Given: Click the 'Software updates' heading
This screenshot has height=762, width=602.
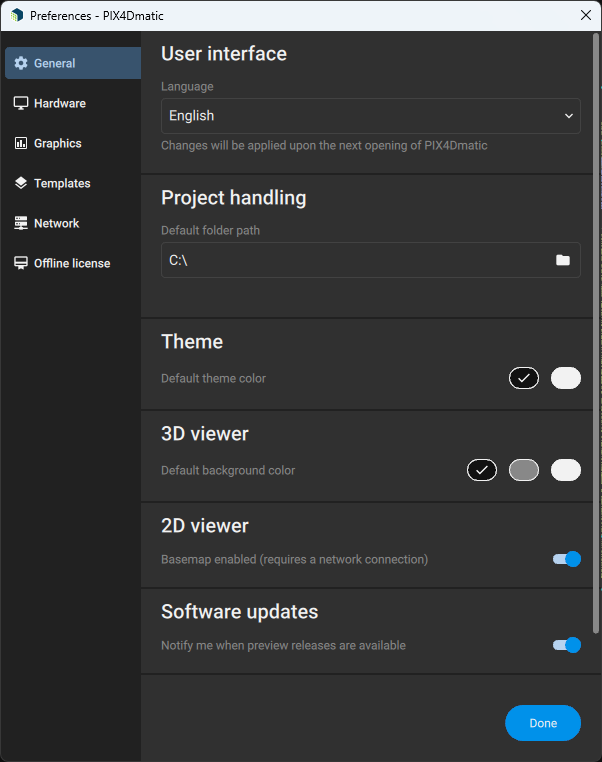Looking at the screenshot, I should 240,611.
